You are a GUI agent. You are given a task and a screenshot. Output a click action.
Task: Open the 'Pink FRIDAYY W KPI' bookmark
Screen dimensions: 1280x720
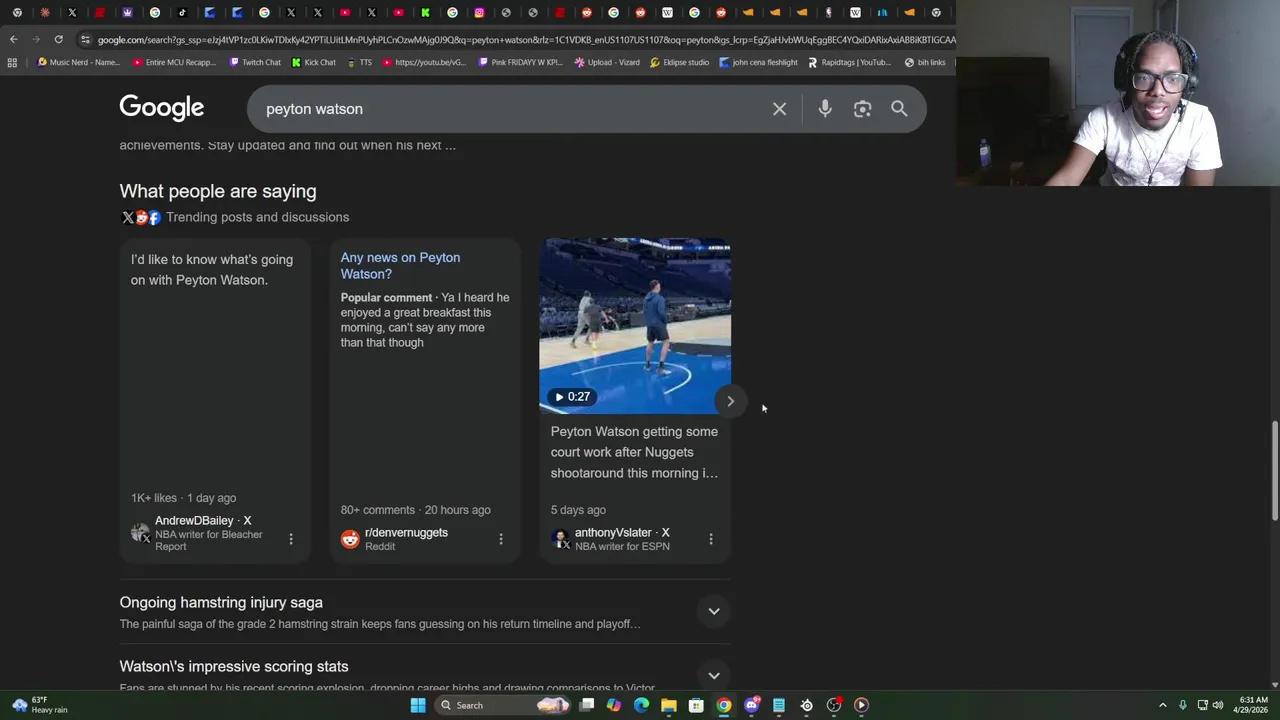(520, 62)
